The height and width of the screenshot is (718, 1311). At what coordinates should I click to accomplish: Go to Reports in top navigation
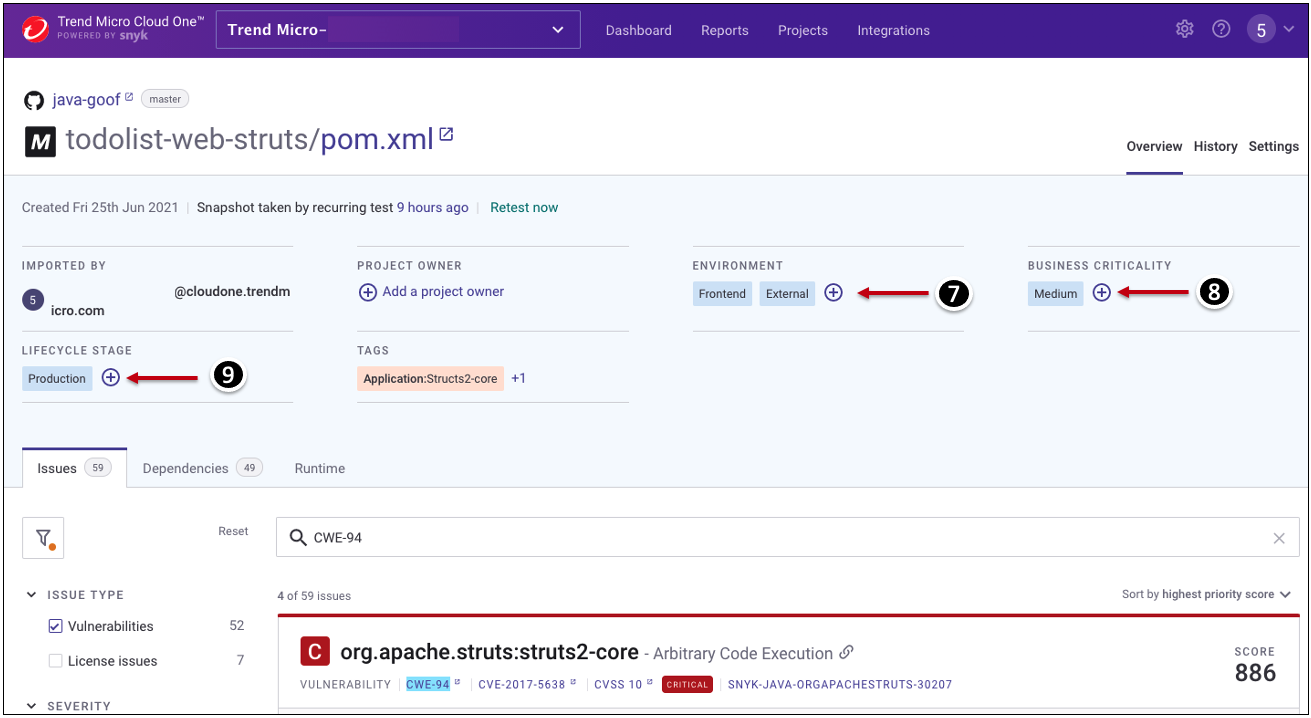725,30
